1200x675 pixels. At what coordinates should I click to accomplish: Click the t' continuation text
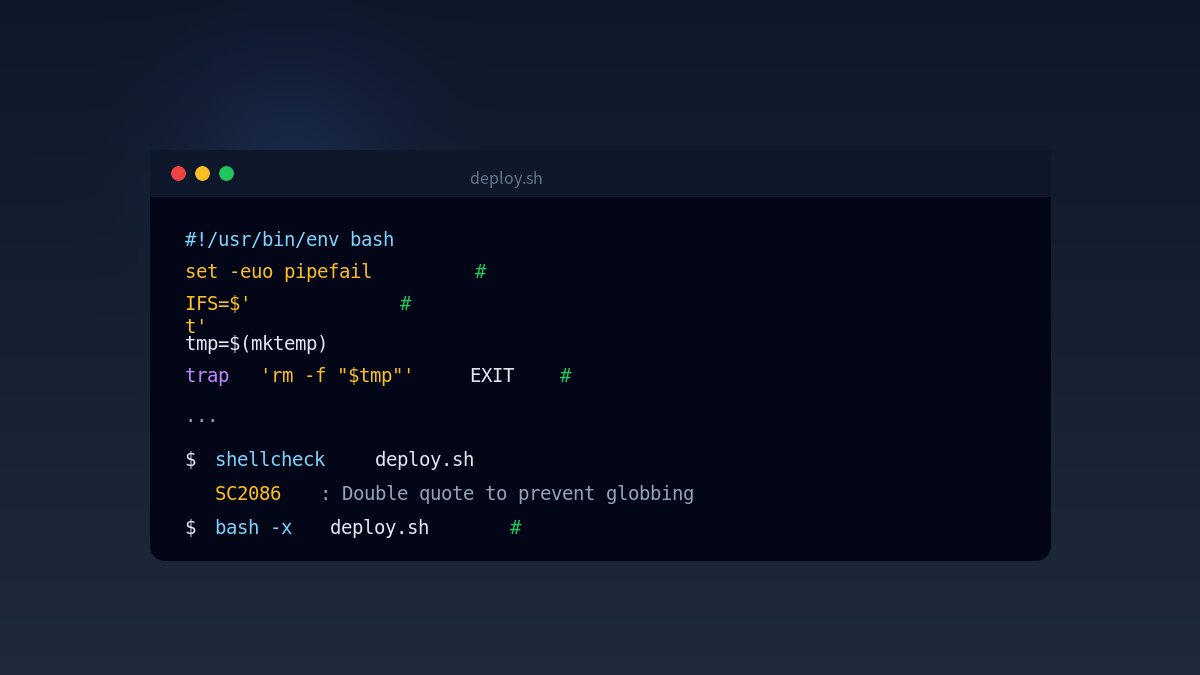(196, 326)
